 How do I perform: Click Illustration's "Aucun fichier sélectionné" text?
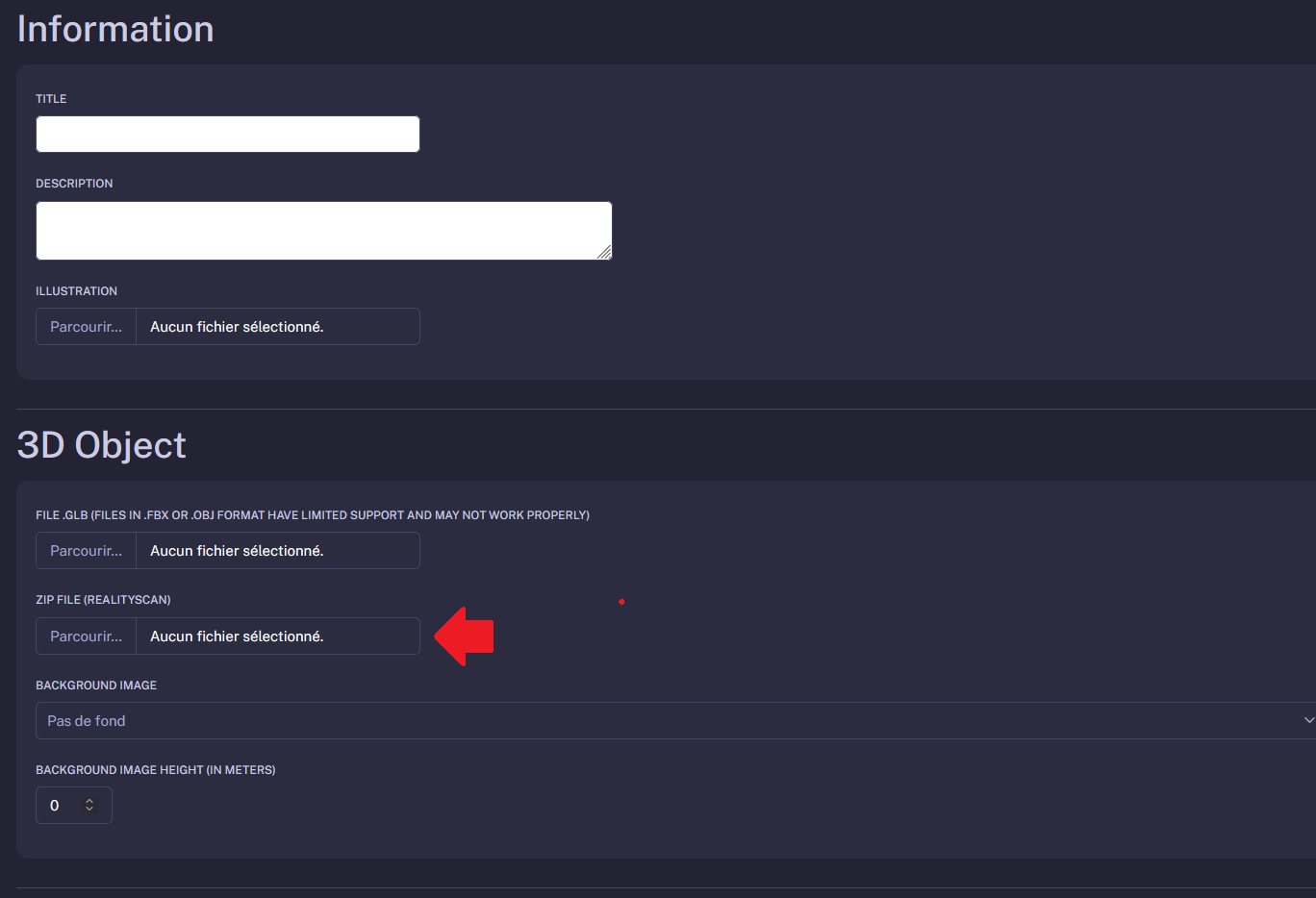[x=237, y=327]
